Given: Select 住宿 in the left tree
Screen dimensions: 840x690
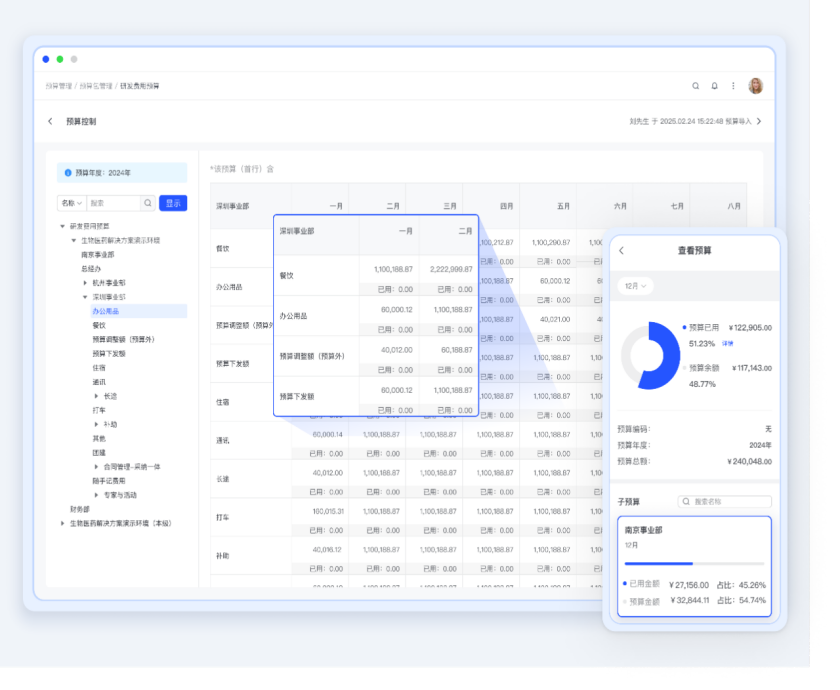Looking at the screenshot, I should 99,368.
